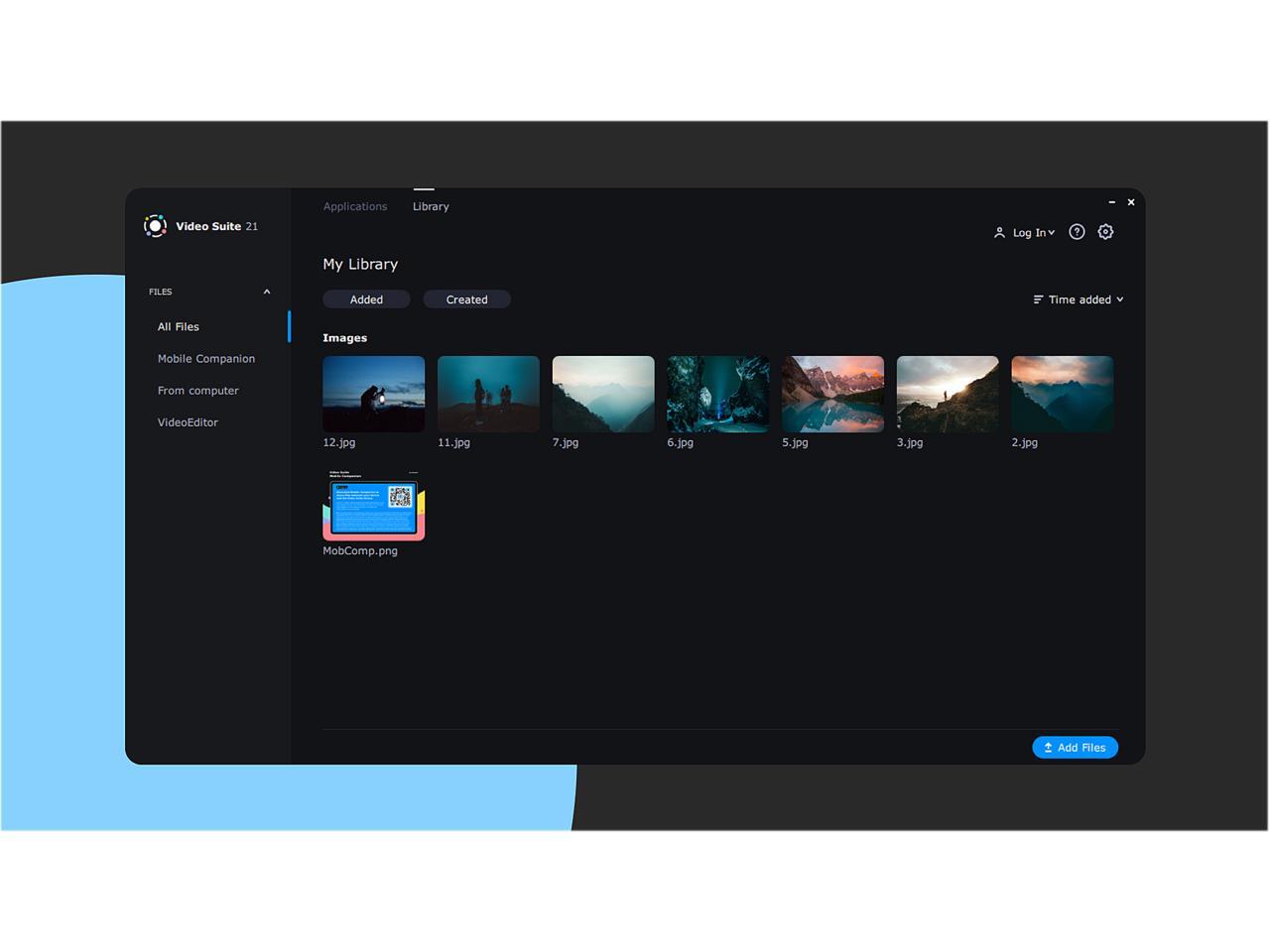Select All Files in sidebar

[x=179, y=326]
